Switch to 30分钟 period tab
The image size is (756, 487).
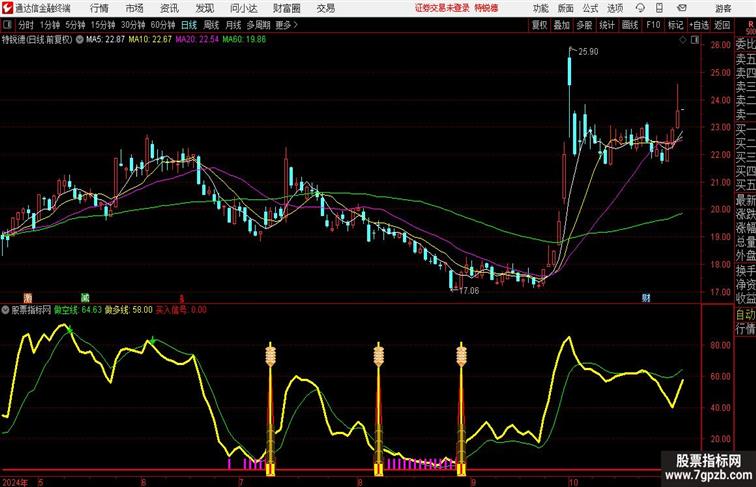tap(133, 25)
